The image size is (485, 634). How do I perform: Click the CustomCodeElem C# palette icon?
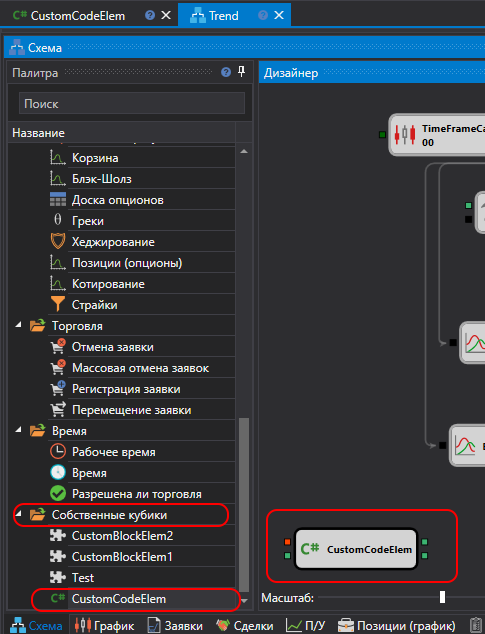58,598
